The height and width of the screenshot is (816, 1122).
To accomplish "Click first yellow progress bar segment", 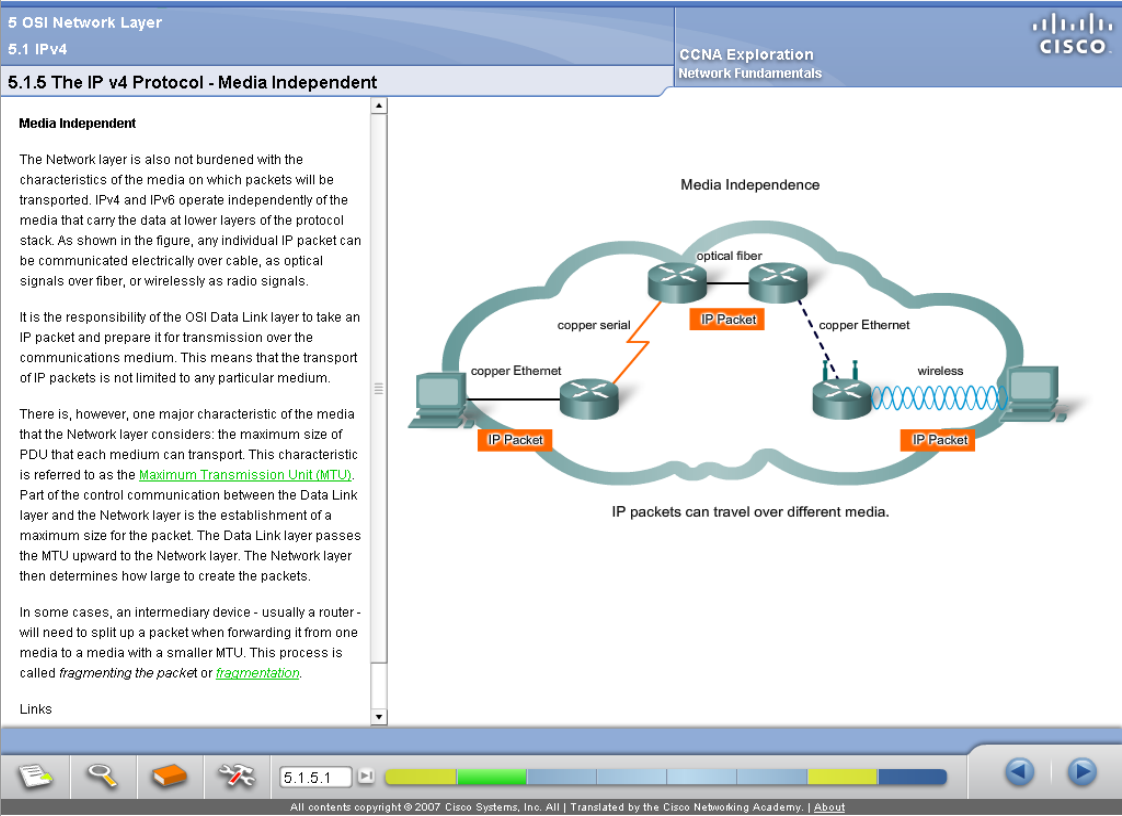I will coord(420,777).
